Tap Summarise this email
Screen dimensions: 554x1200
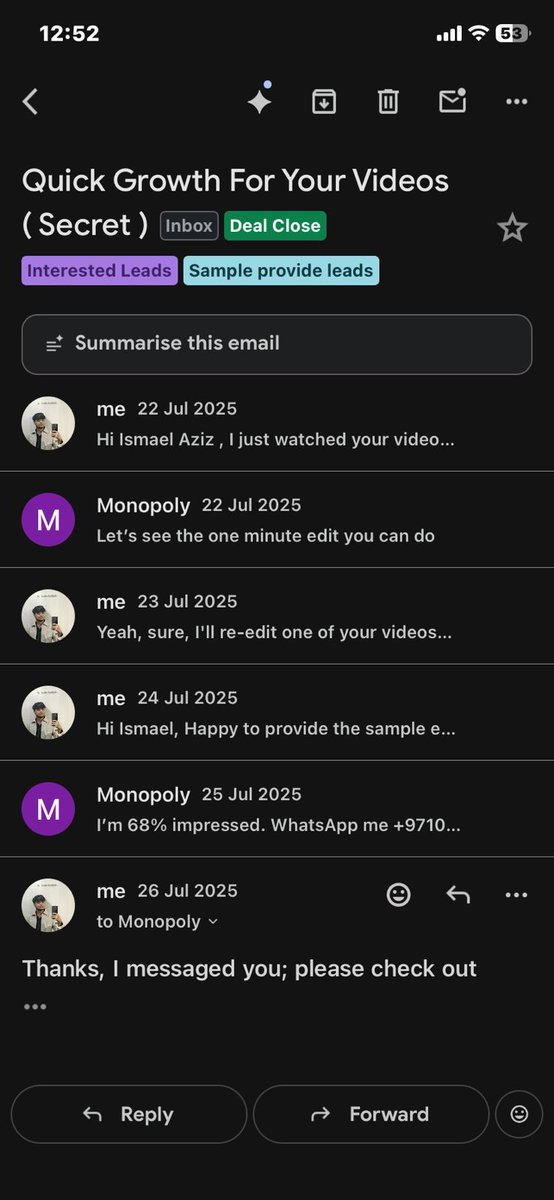277,344
